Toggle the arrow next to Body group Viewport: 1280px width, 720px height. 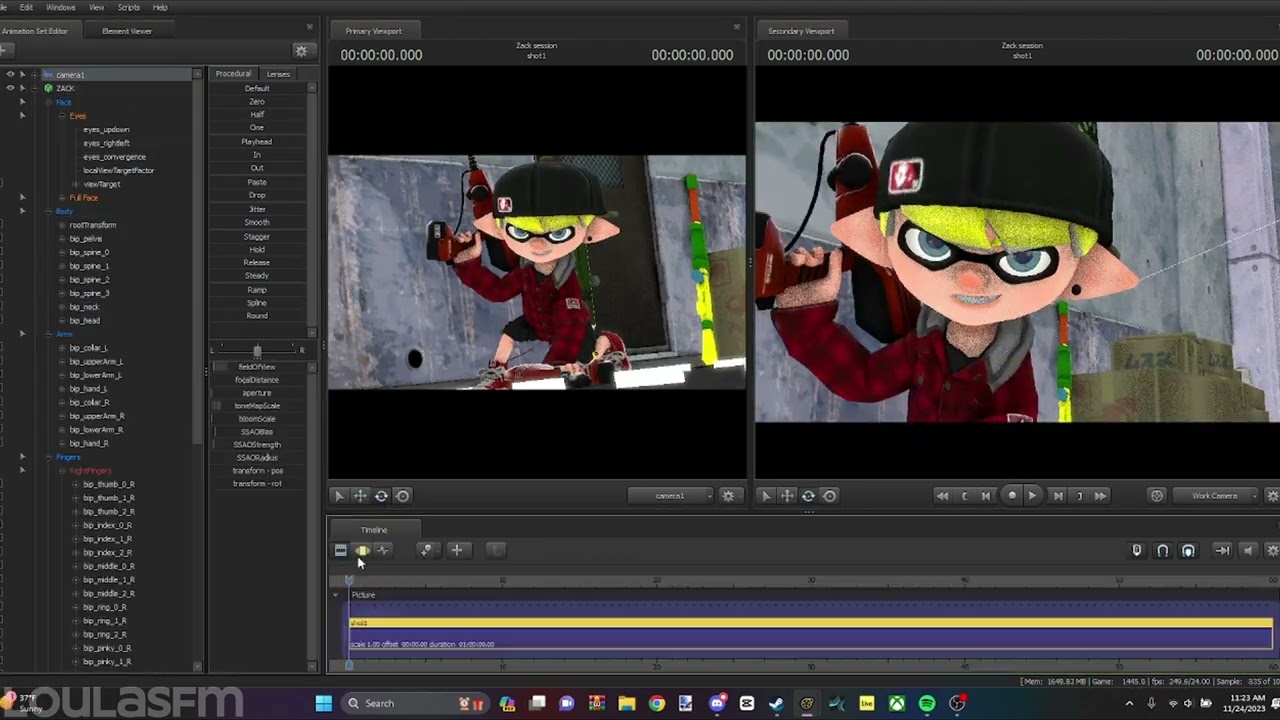coord(22,211)
